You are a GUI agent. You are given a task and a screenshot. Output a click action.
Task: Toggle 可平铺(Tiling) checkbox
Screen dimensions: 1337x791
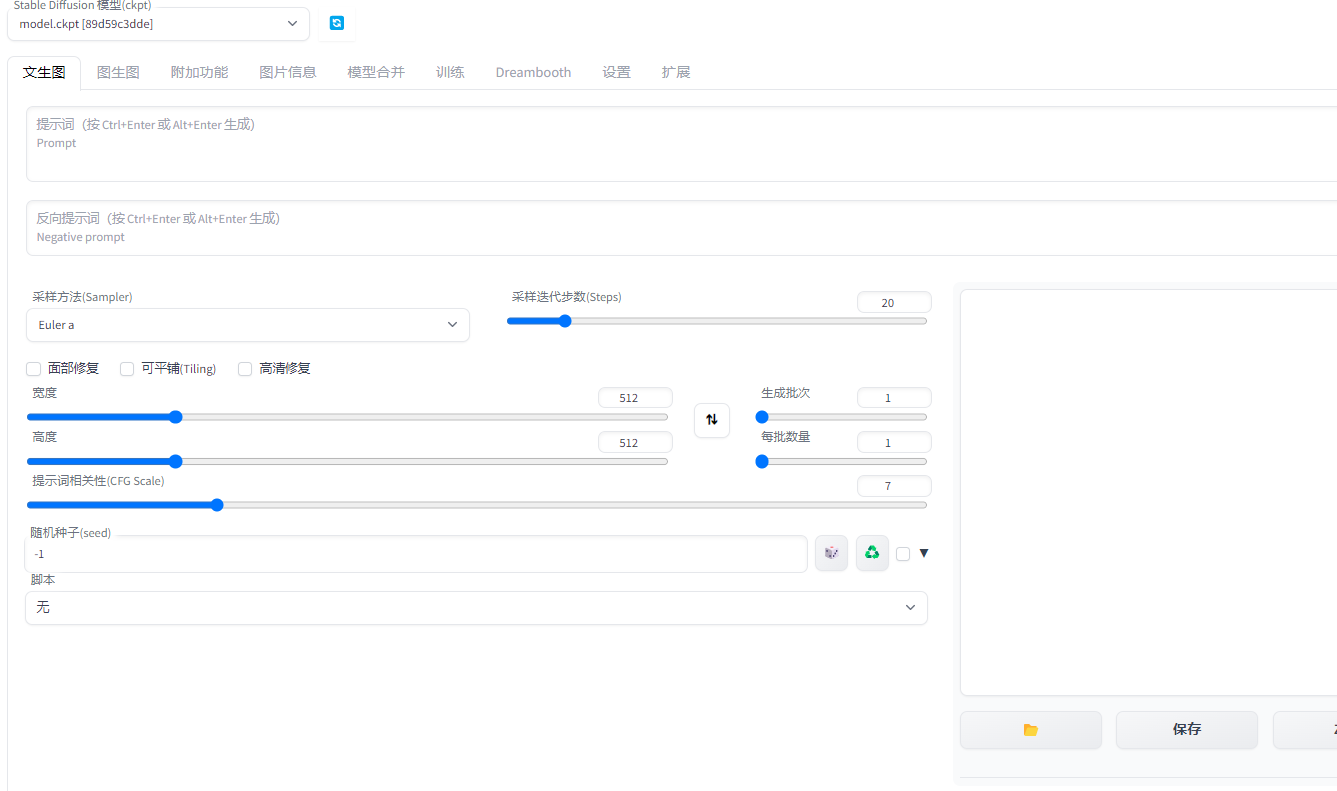click(x=127, y=369)
